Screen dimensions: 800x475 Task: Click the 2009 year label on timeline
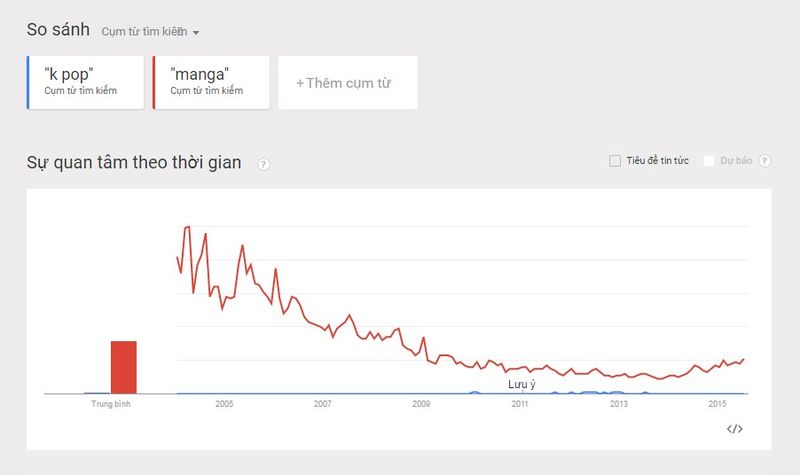421,404
